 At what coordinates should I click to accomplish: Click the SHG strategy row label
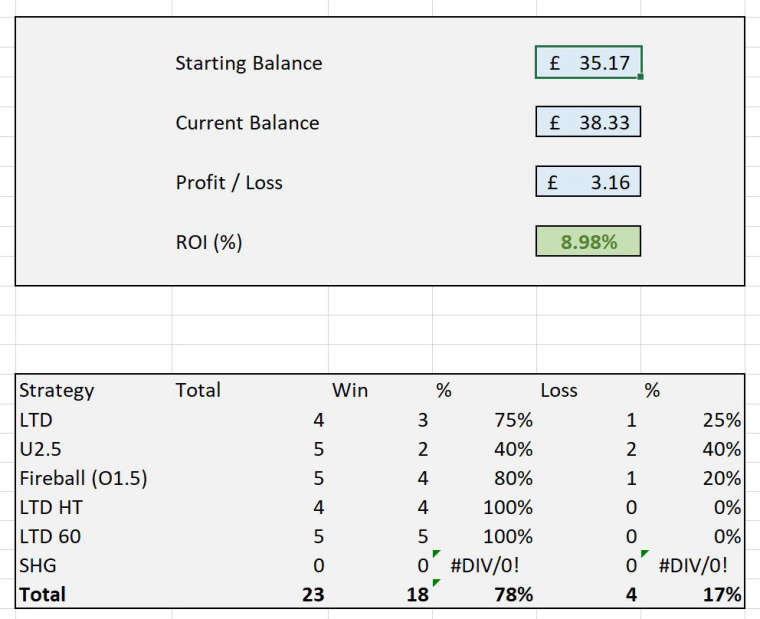point(37,565)
